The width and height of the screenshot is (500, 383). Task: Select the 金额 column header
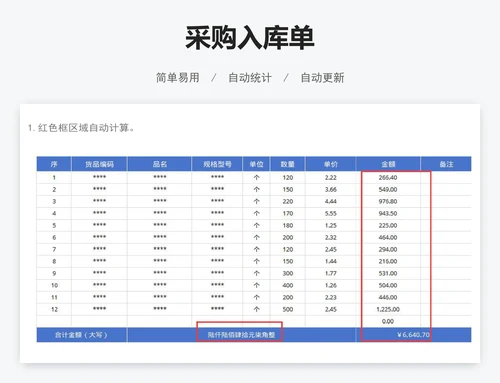388,164
